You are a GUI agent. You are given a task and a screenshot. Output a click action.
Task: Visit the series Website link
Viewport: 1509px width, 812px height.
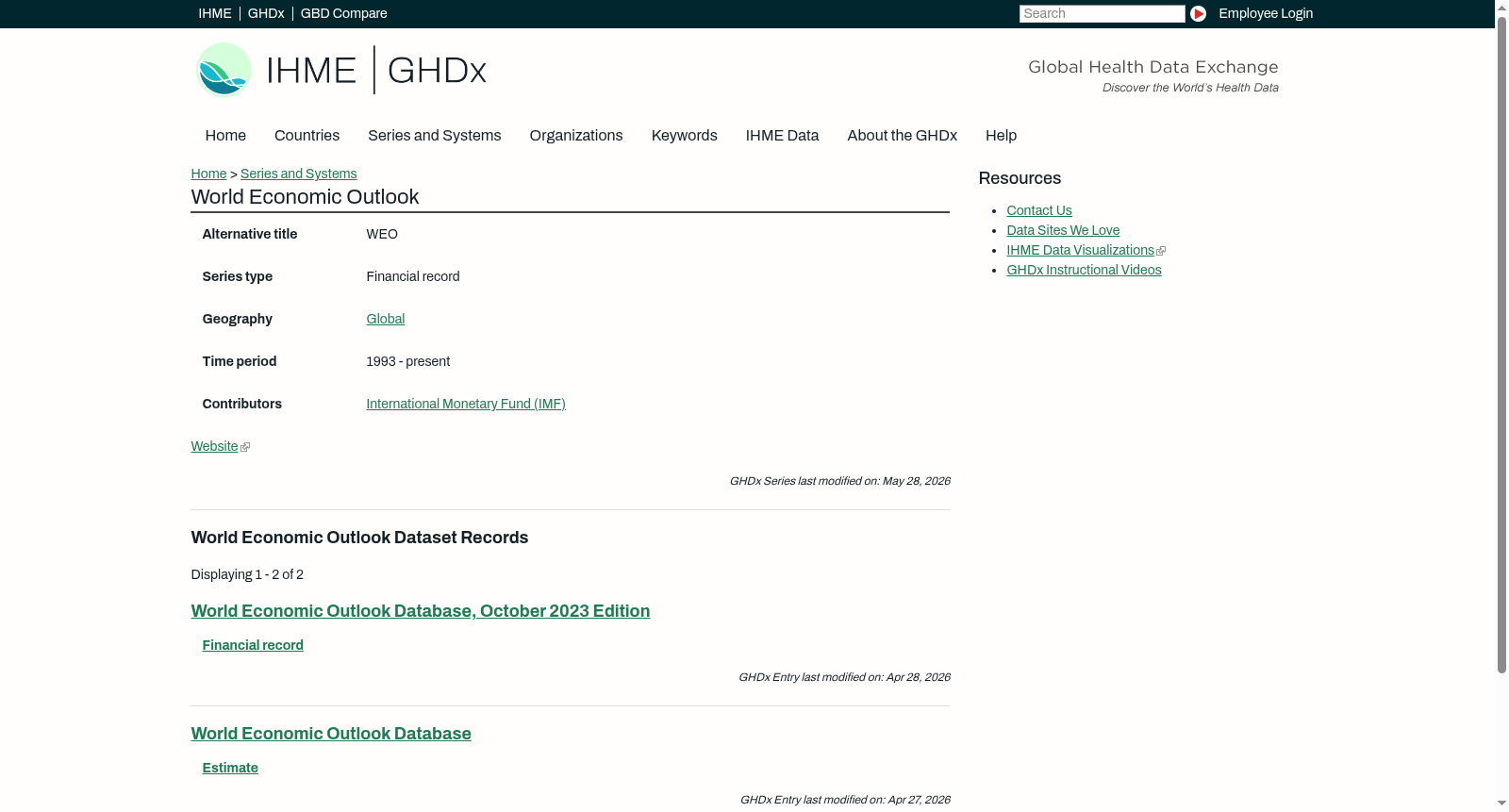click(214, 446)
